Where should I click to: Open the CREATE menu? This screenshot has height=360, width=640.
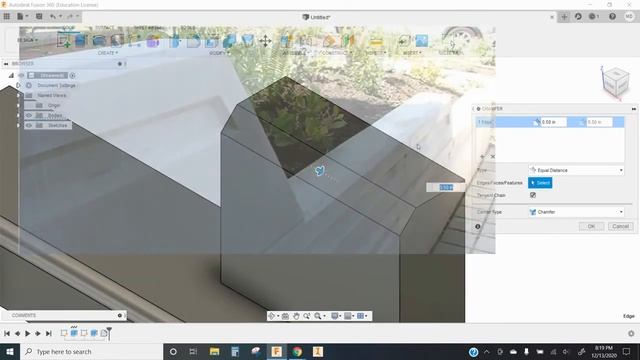click(x=108, y=53)
